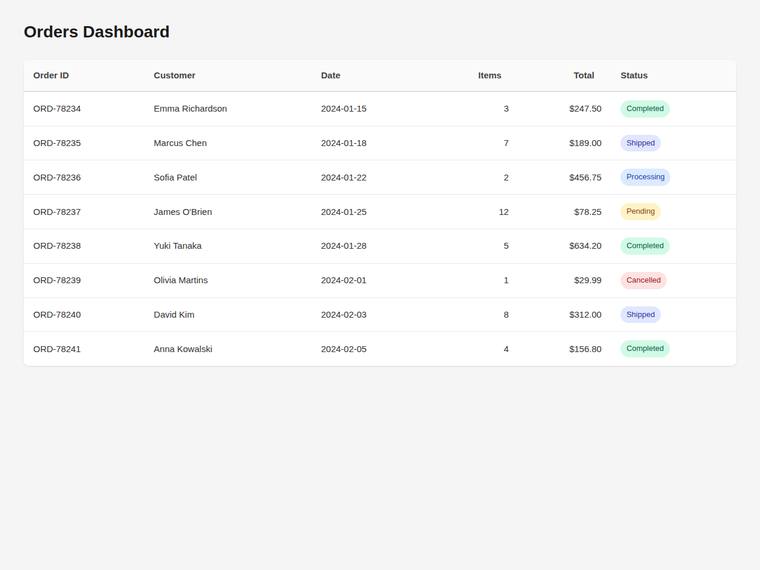Click the Processing status badge
The image size is (760, 570).
(645, 177)
